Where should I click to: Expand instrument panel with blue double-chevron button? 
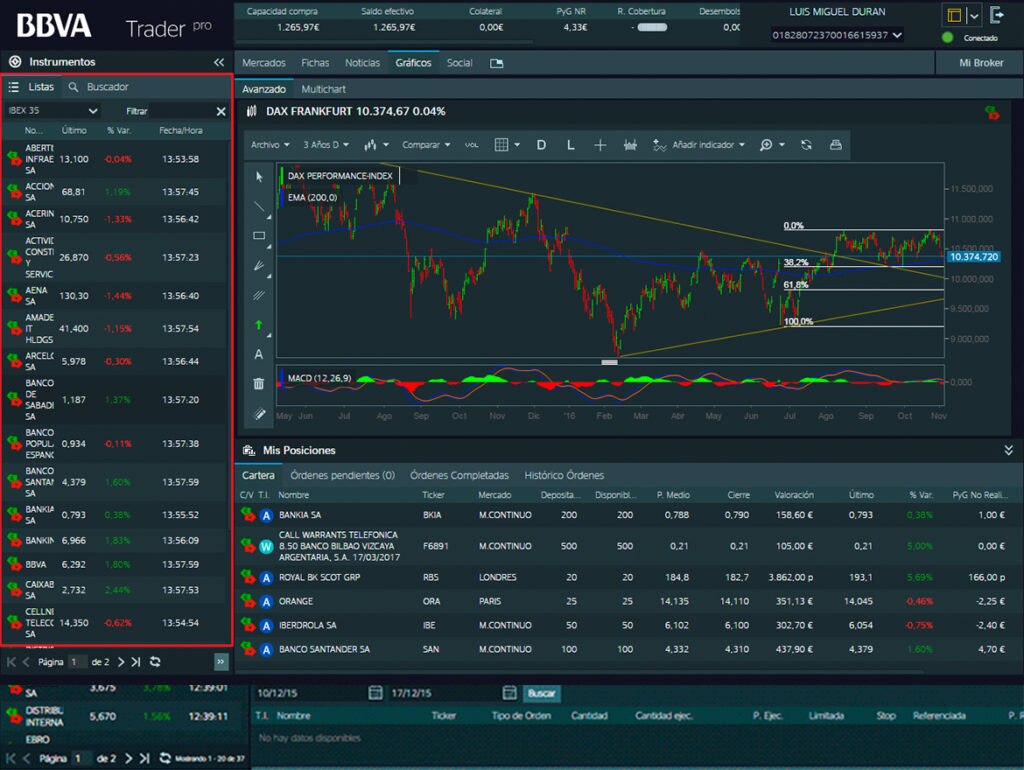coord(221,662)
